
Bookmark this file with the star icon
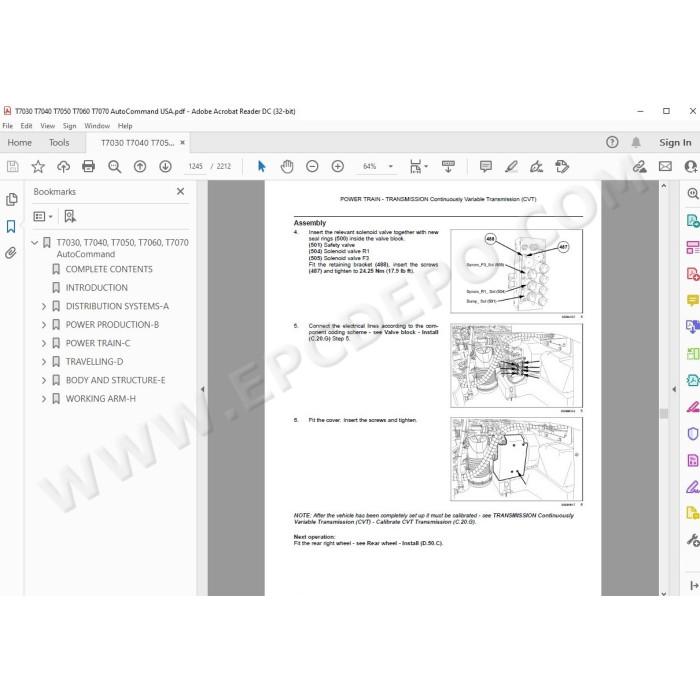(x=38, y=167)
